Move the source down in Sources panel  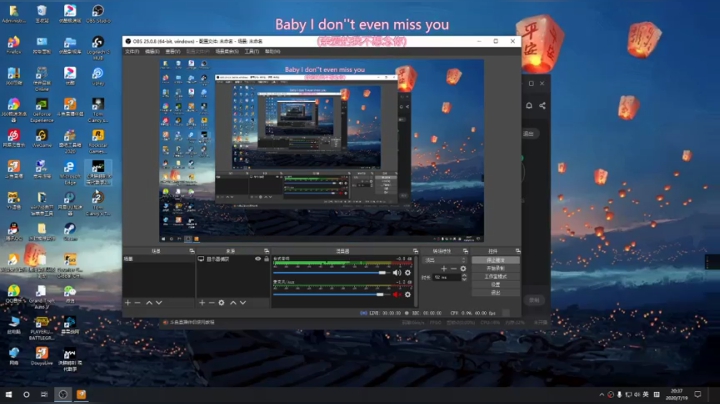click(243, 303)
